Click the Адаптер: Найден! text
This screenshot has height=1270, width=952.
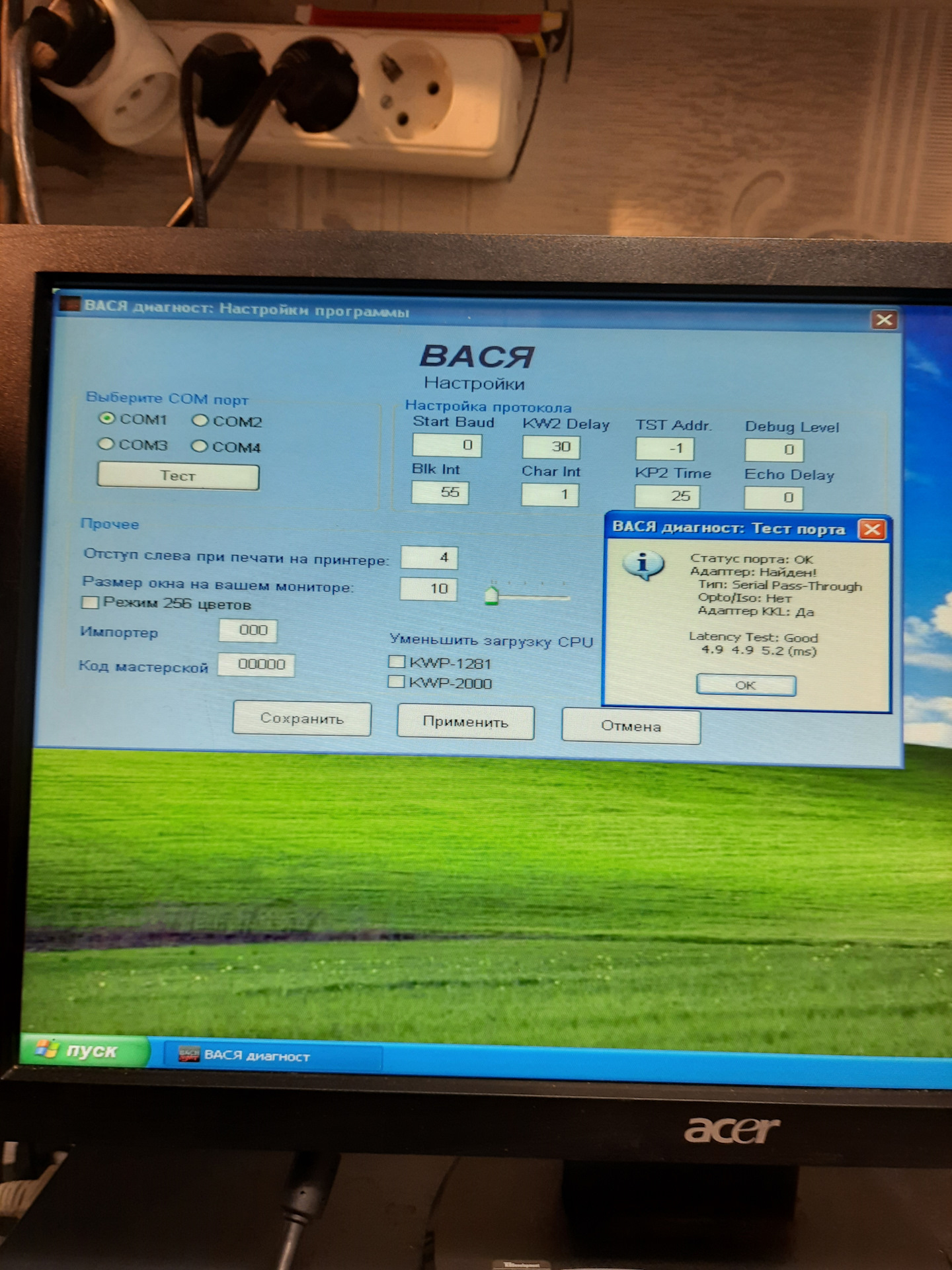point(754,572)
